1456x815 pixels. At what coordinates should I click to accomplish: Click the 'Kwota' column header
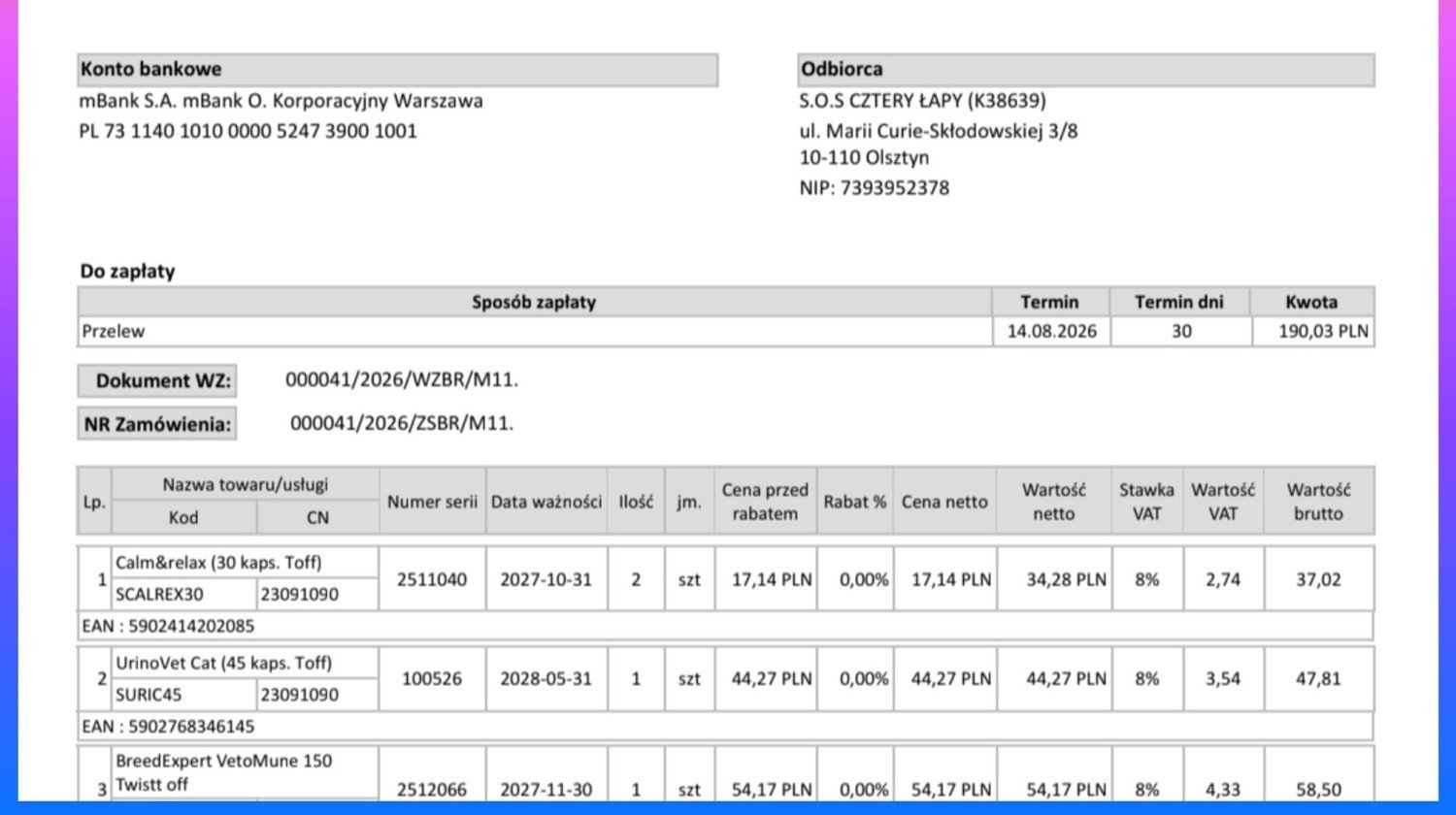coord(1311,302)
